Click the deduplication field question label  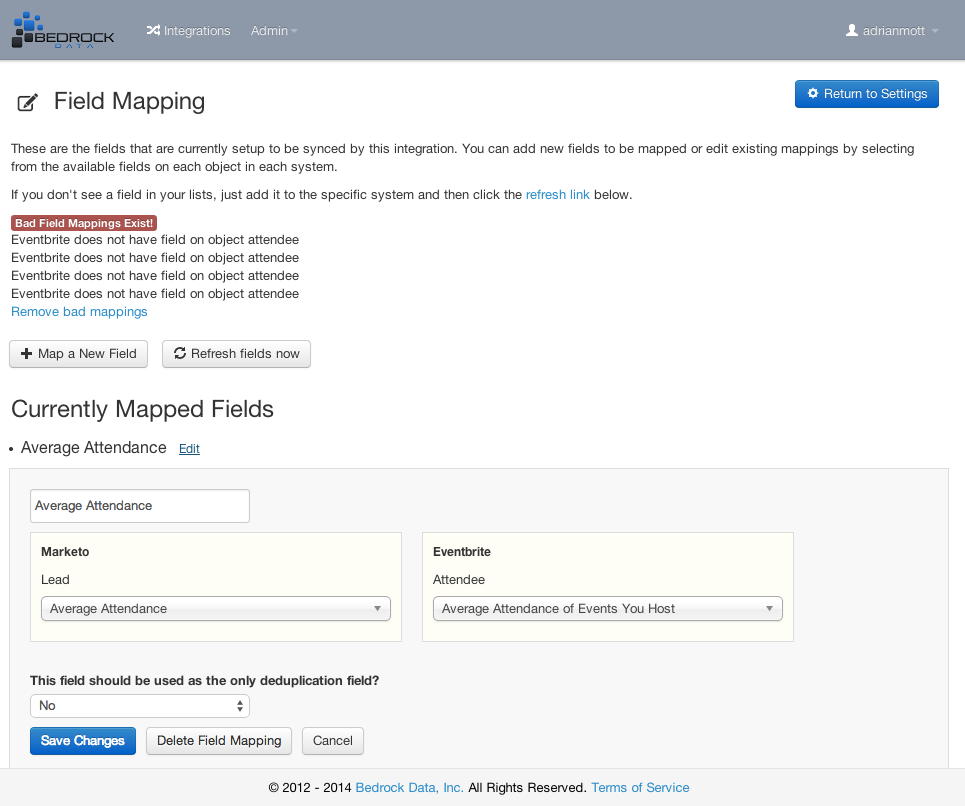[x=204, y=680]
